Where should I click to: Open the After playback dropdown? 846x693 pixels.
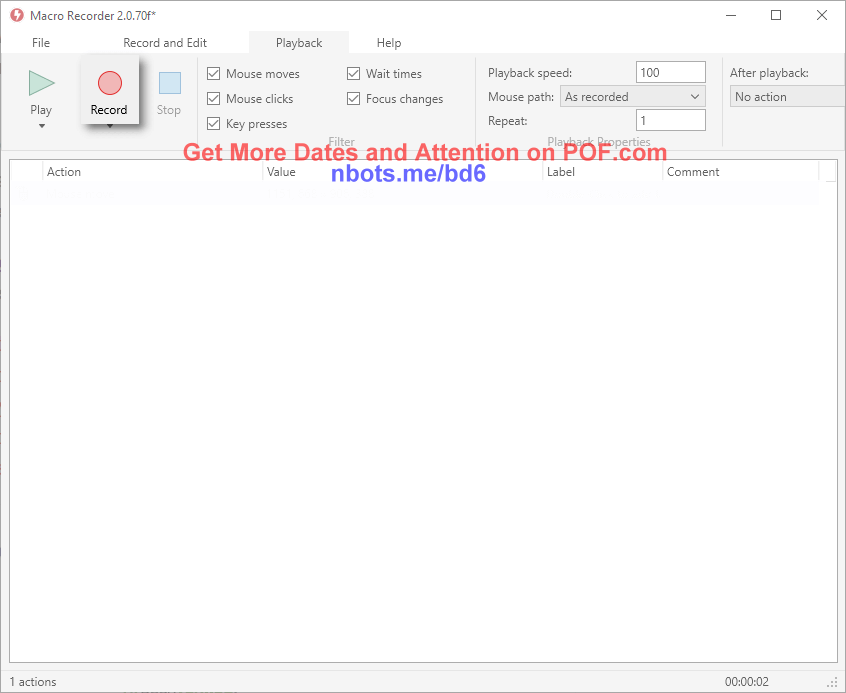click(x=788, y=97)
